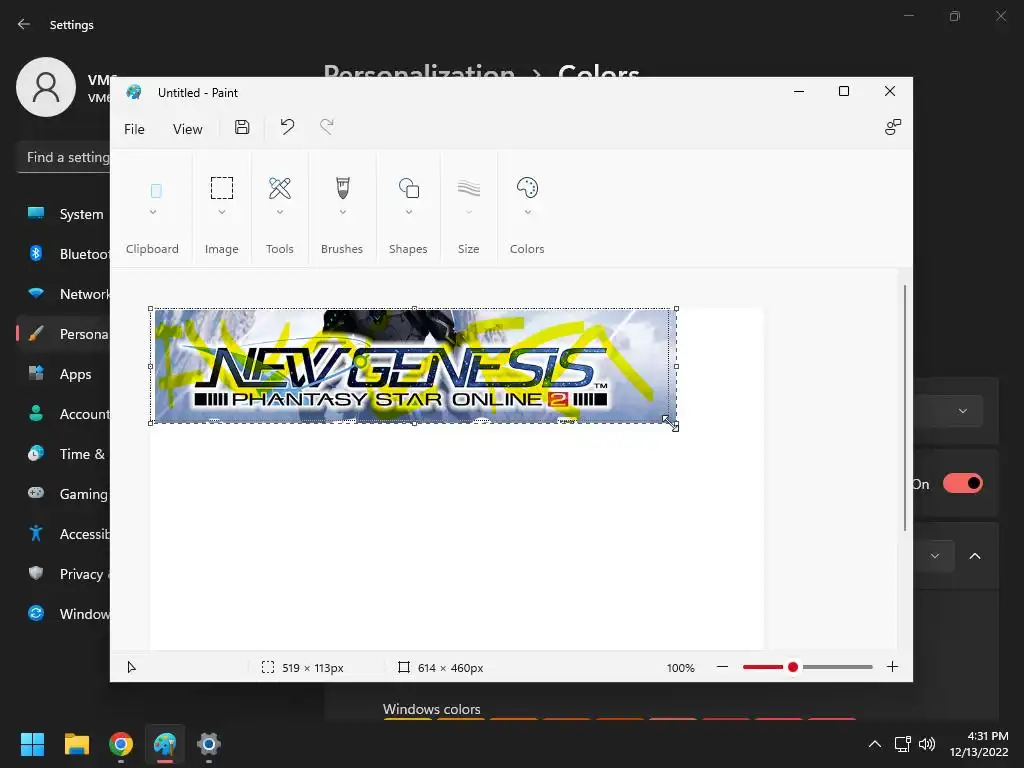This screenshot has width=1024, height=768.
Task: Click the Windows colors heading in Settings
Action: tap(431, 709)
